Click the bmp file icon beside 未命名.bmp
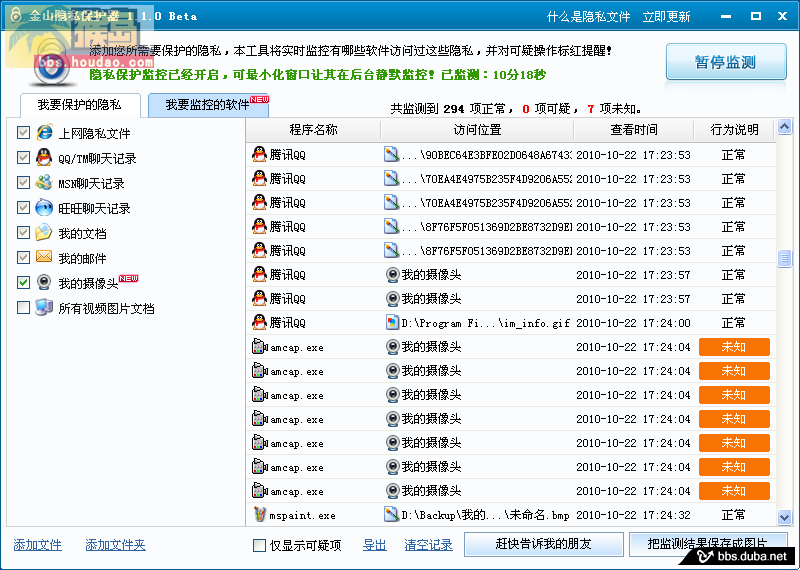800x570 pixels. (x=392, y=514)
